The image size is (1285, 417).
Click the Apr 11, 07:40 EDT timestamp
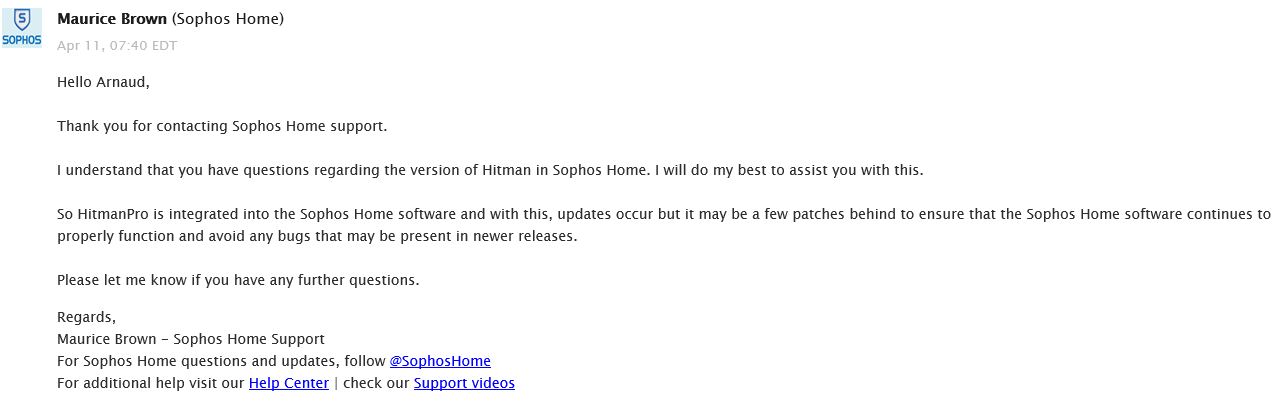click(117, 45)
